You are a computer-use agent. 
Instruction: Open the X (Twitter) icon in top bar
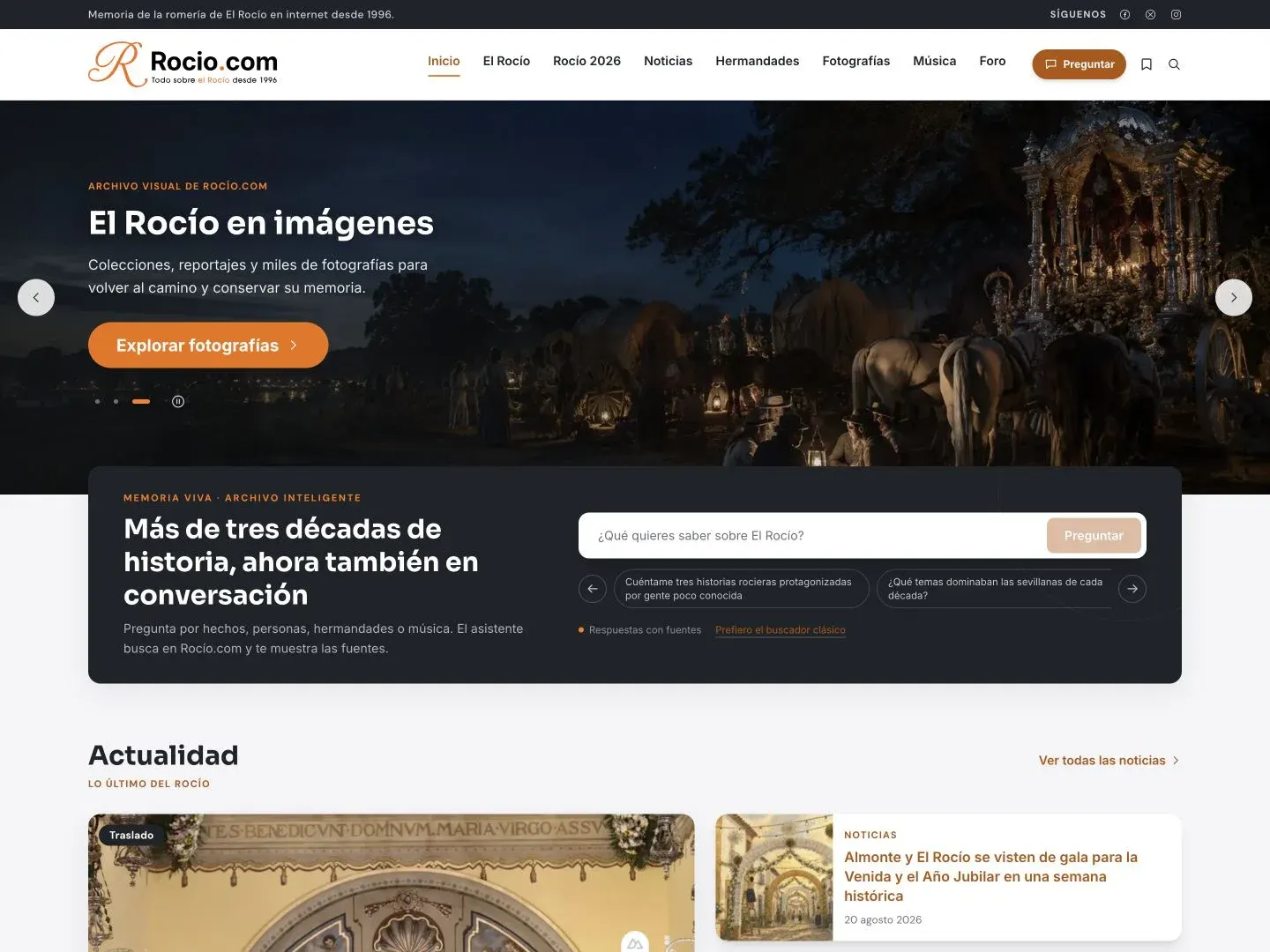point(1150,14)
